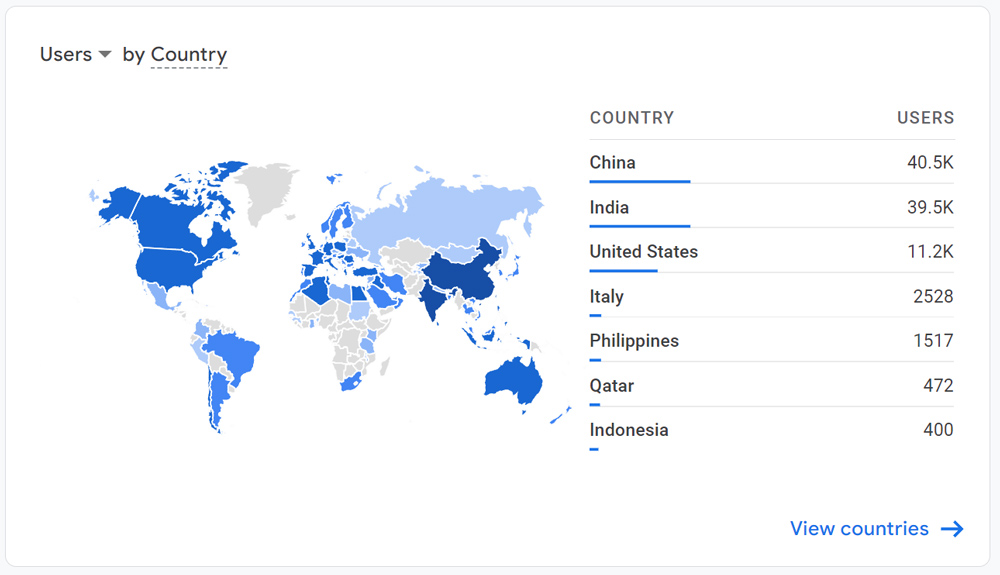Open the Users metric dropdown arrow
The height and width of the screenshot is (575, 1000).
(105, 55)
